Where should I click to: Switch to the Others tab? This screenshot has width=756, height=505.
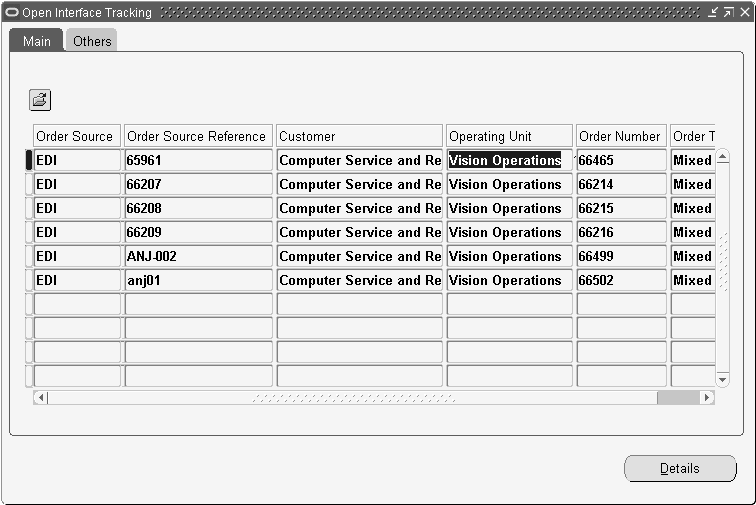pos(92,41)
